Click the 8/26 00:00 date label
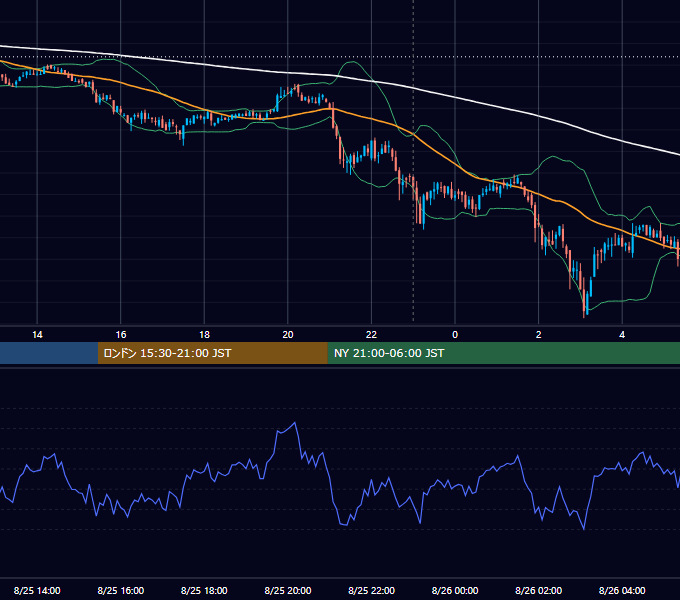The image size is (680, 600). pos(455,590)
